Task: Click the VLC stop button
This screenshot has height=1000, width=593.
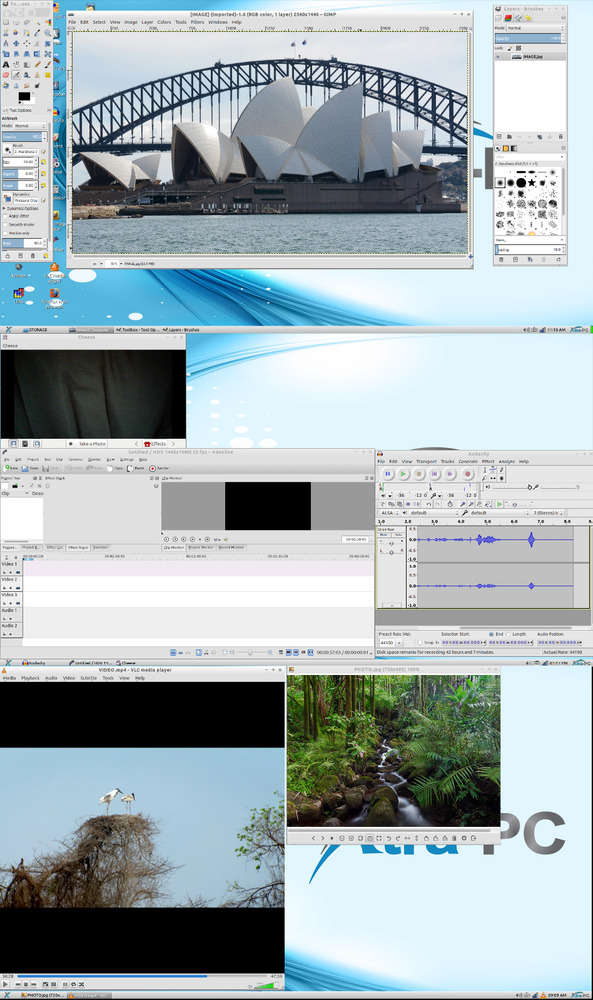Action: click(x=26, y=984)
